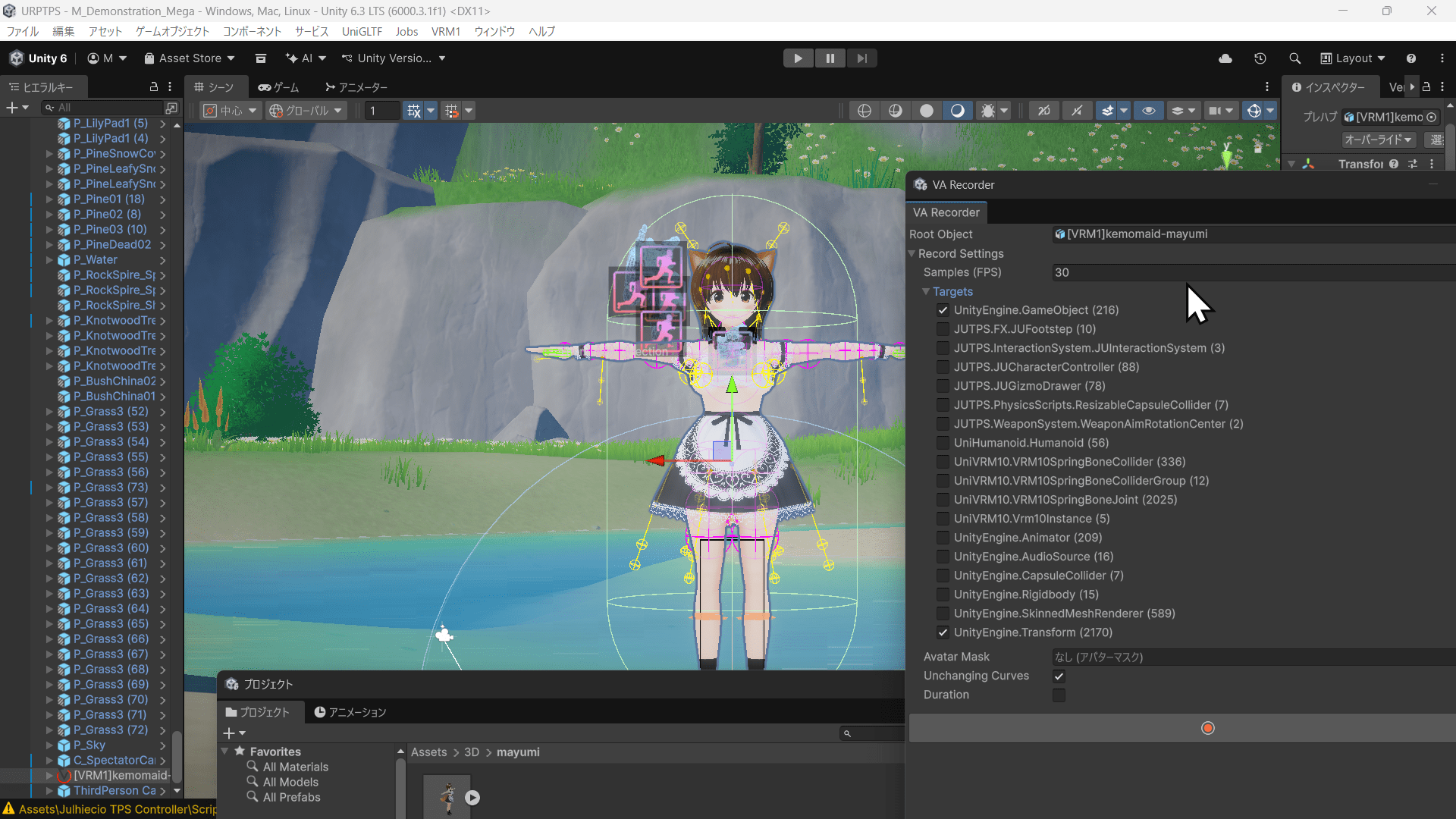Open the グローバル coordinate dropdown
Screen dimensions: 1456x819
click(x=306, y=111)
